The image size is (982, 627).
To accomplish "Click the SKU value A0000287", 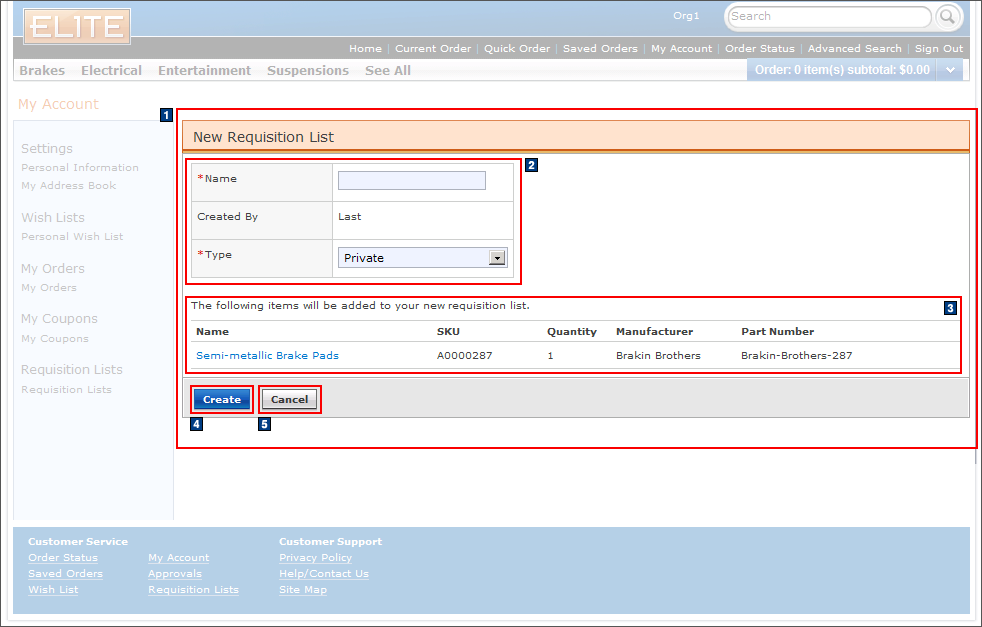I will click(x=464, y=355).
